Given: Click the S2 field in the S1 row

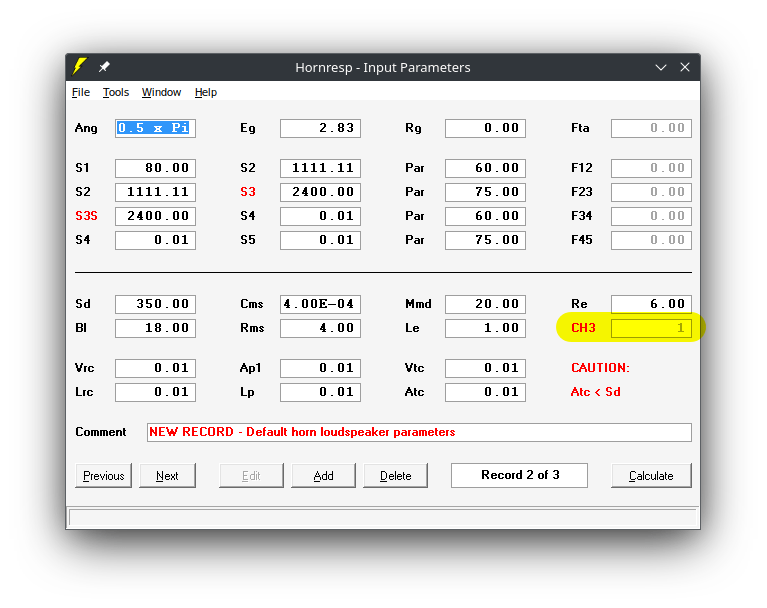Looking at the screenshot, I should point(320,168).
